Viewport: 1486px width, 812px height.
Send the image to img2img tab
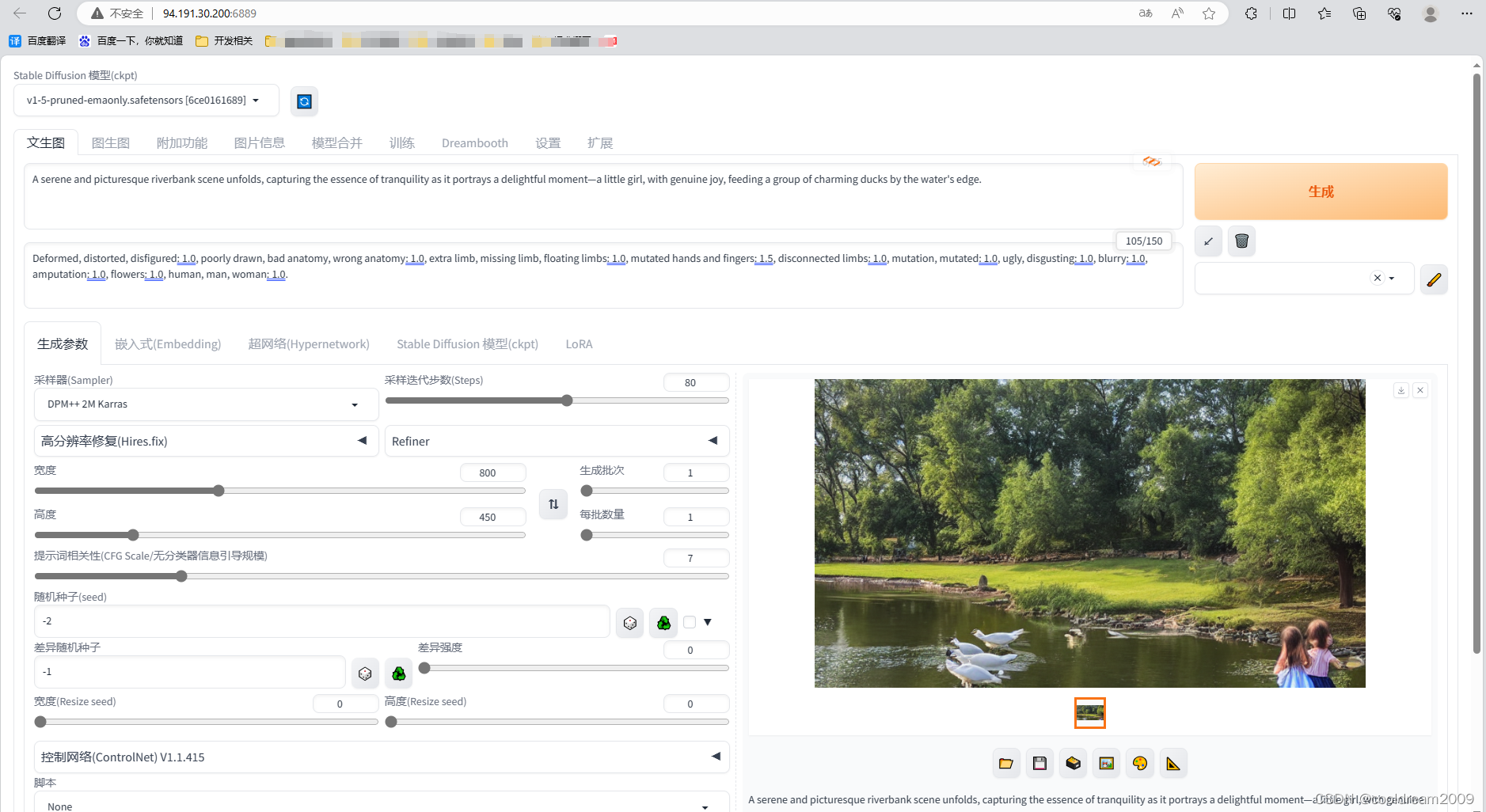pos(1107,764)
